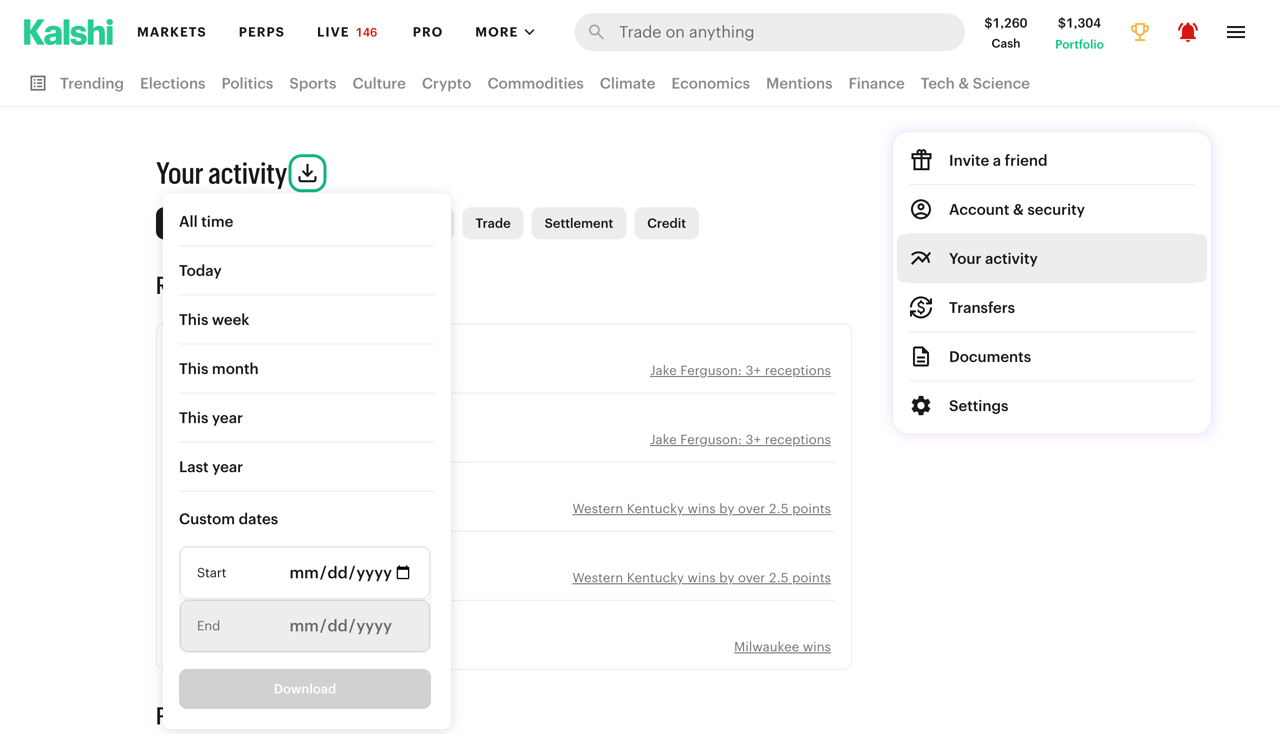Viewport: 1280px width, 734px height.
Task: Open PERPS in top navigation
Action: pos(262,32)
